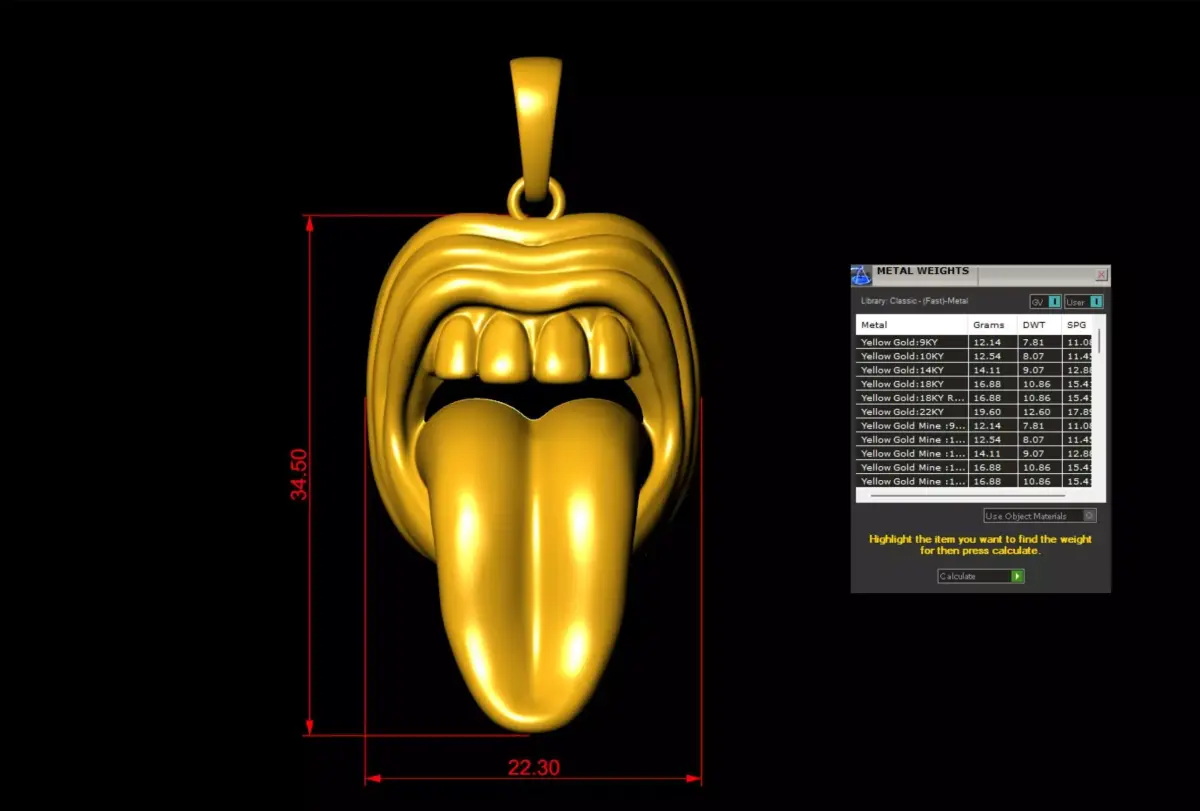
Task: Click the 12.60 DWT cell
Action: (1039, 412)
